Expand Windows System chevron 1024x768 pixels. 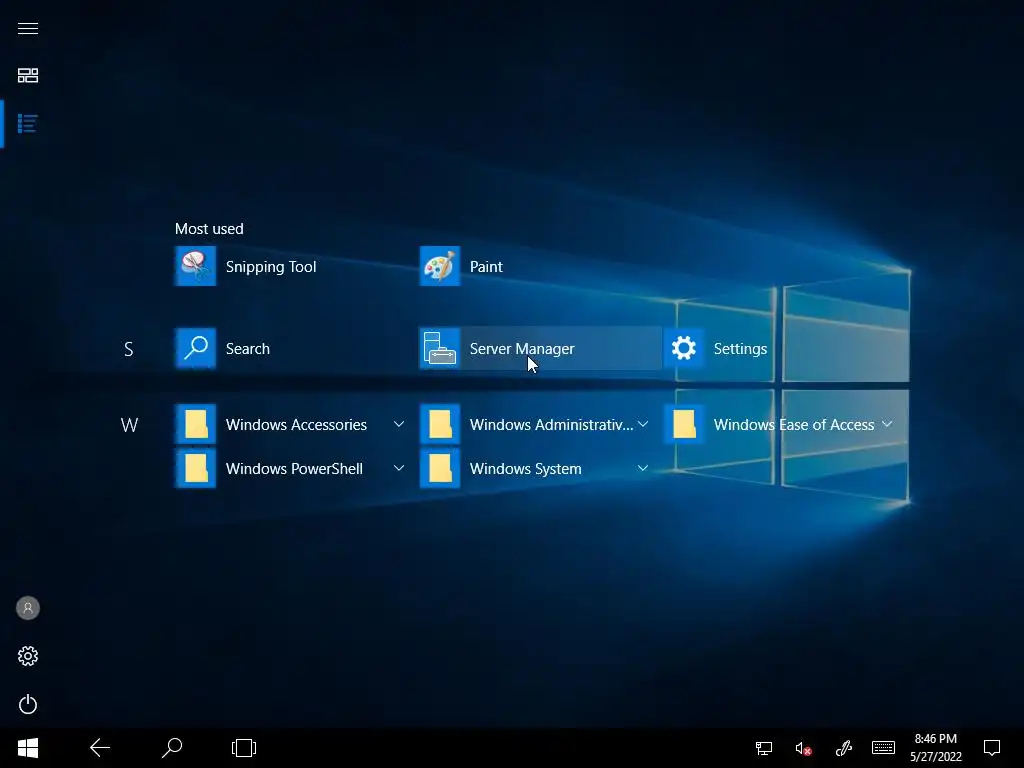(643, 468)
